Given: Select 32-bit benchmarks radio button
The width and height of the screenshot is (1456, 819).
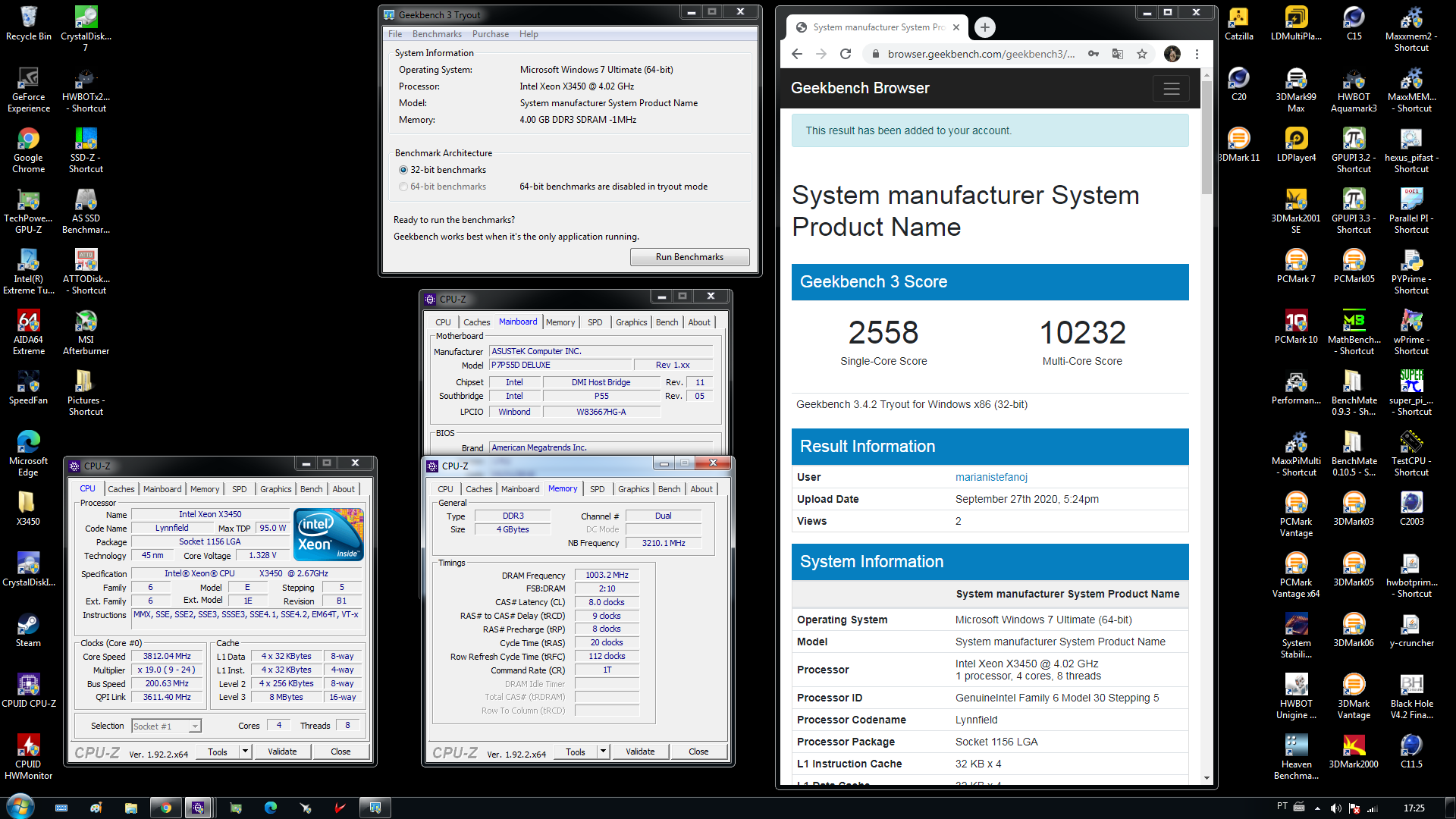Looking at the screenshot, I should 403,170.
